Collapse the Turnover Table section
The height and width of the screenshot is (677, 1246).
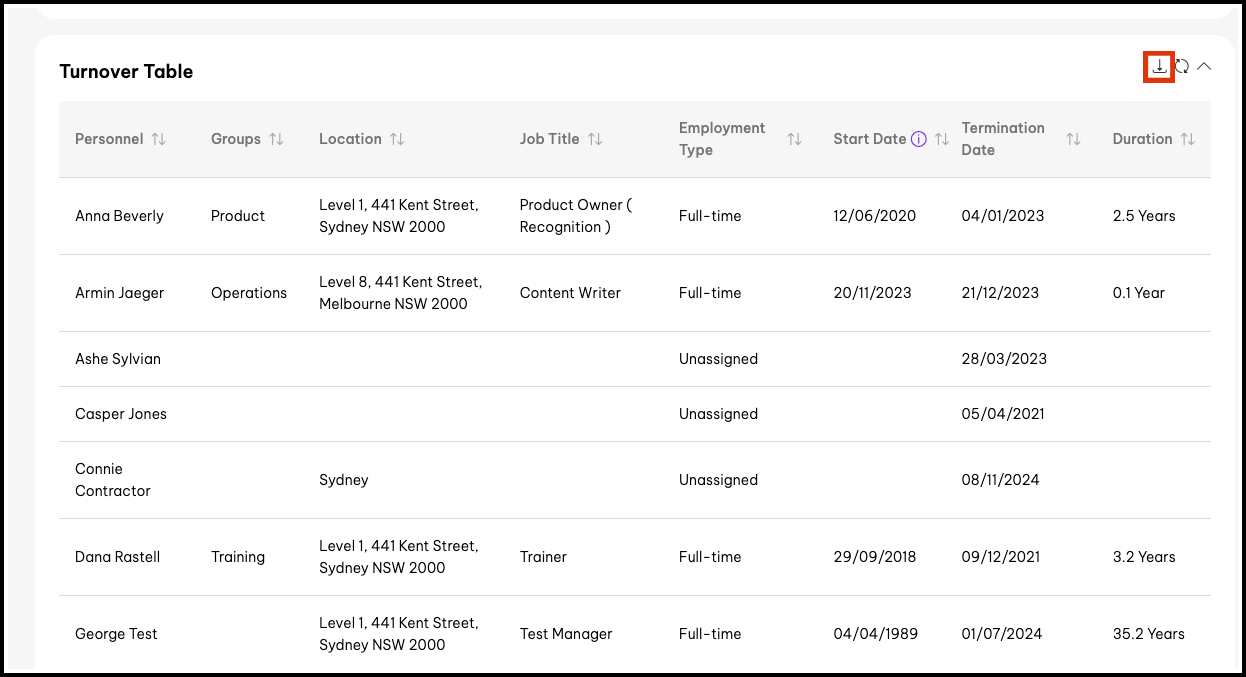point(1204,67)
